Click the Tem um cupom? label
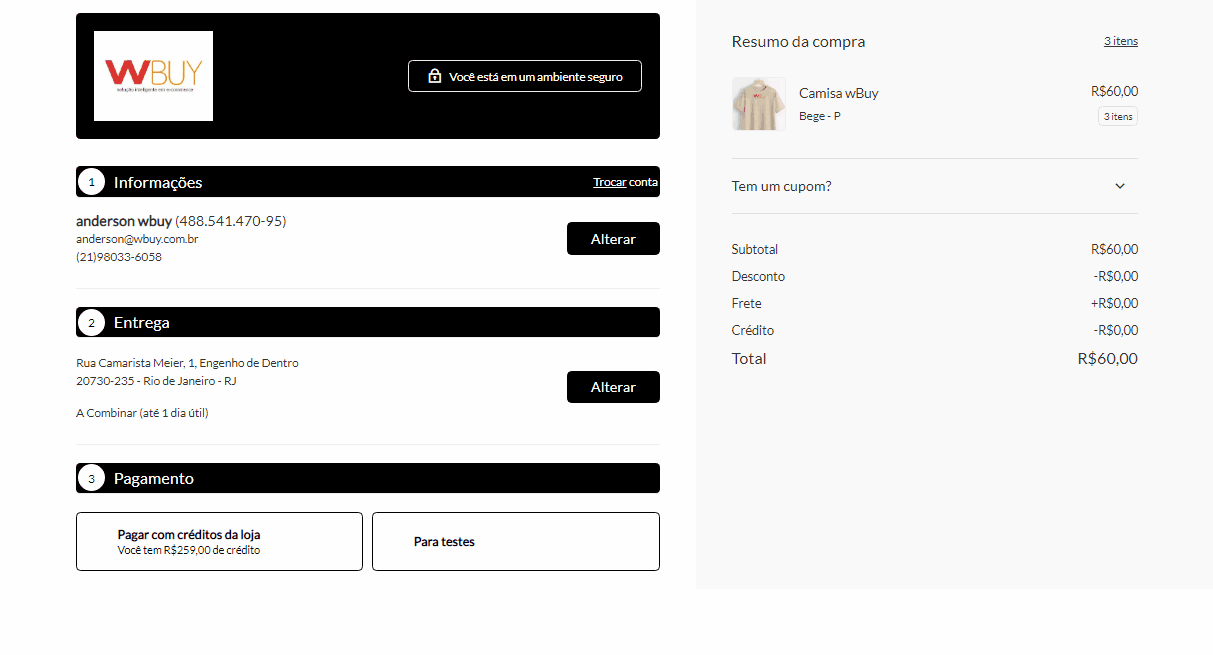This screenshot has width=1213, height=655. tap(781, 186)
